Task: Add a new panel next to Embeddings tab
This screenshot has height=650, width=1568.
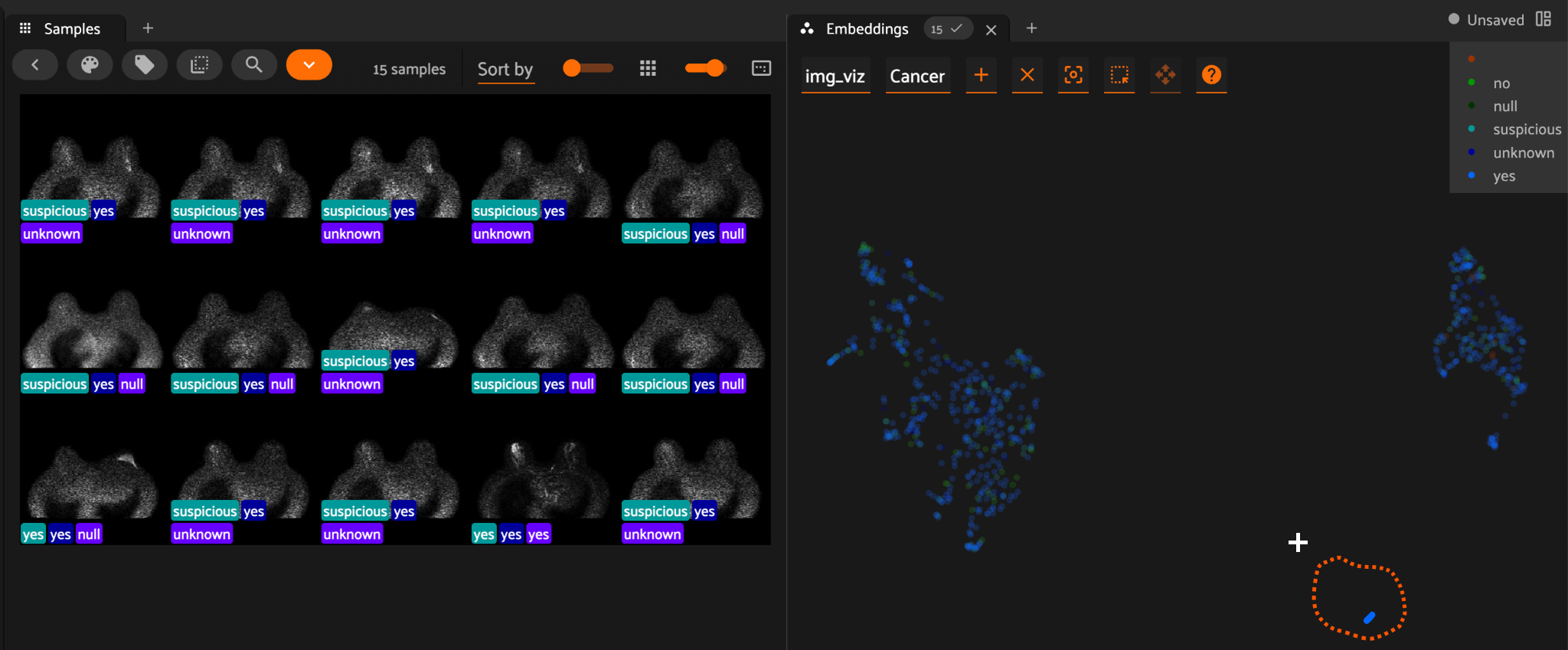Action: (1031, 28)
